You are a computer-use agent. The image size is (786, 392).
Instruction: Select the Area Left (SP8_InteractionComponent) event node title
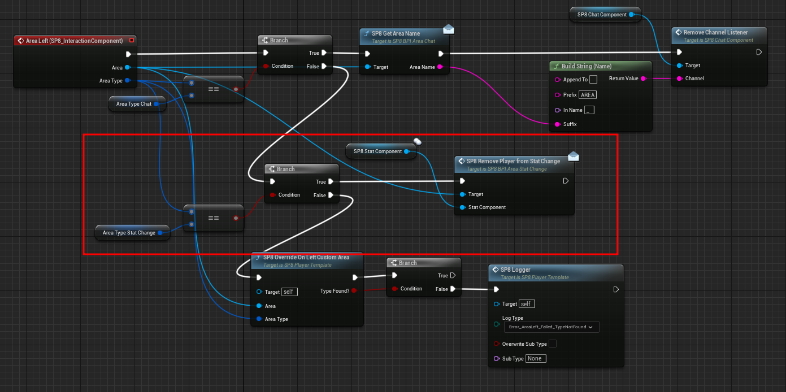click(74, 41)
